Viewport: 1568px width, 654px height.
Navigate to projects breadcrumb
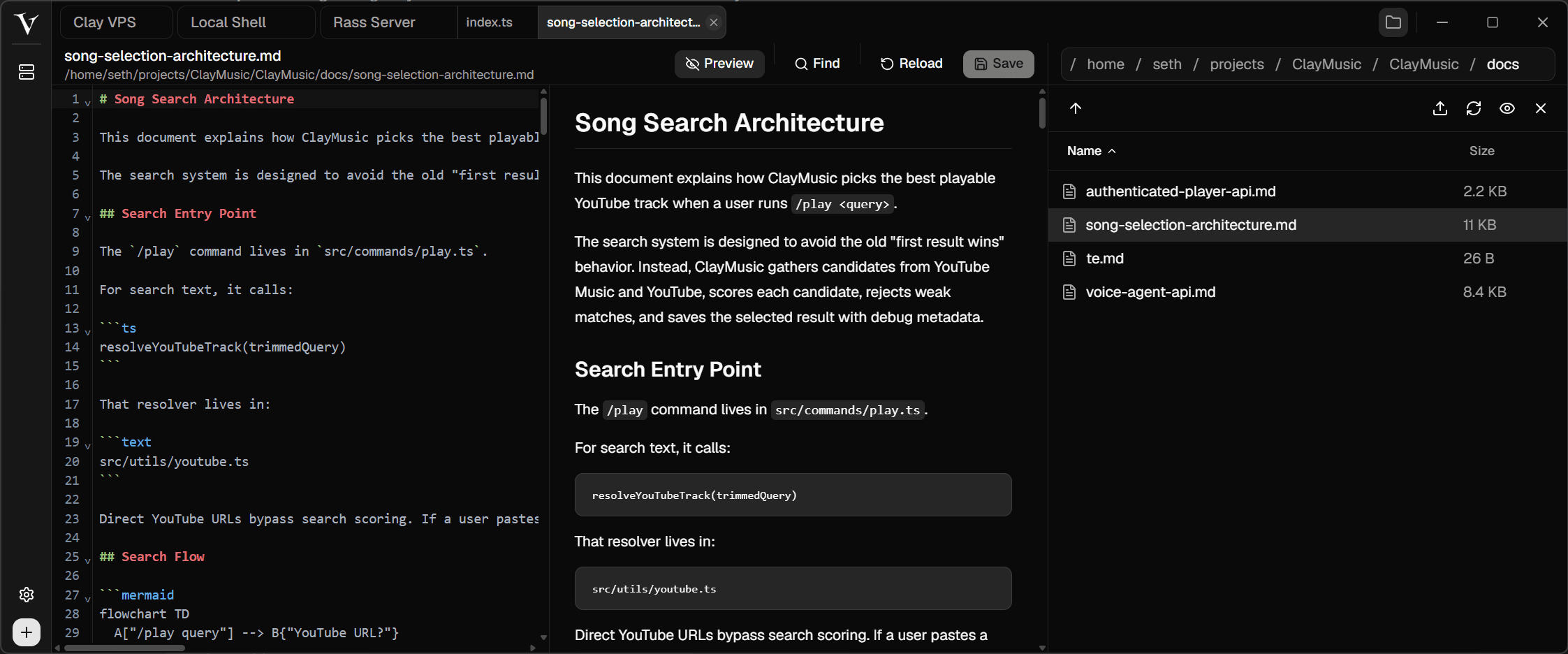click(1237, 64)
